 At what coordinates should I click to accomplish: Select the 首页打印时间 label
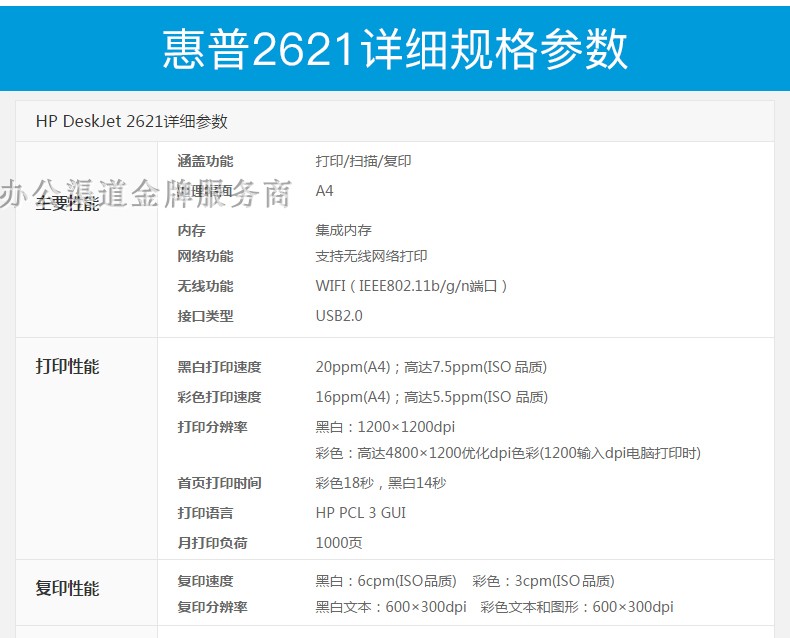(x=219, y=483)
